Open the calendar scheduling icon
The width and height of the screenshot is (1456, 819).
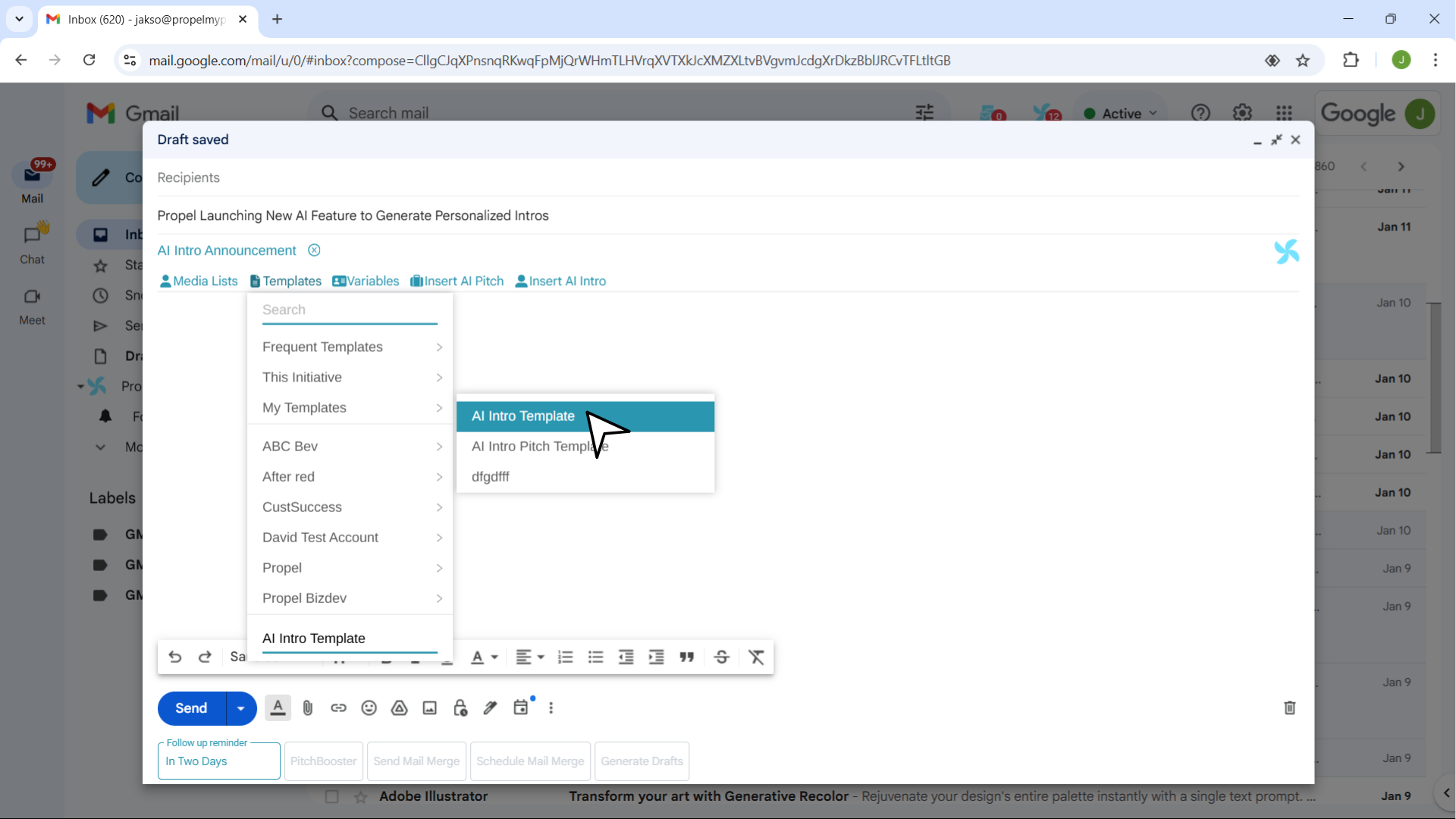pyautogui.click(x=521, y=708)
